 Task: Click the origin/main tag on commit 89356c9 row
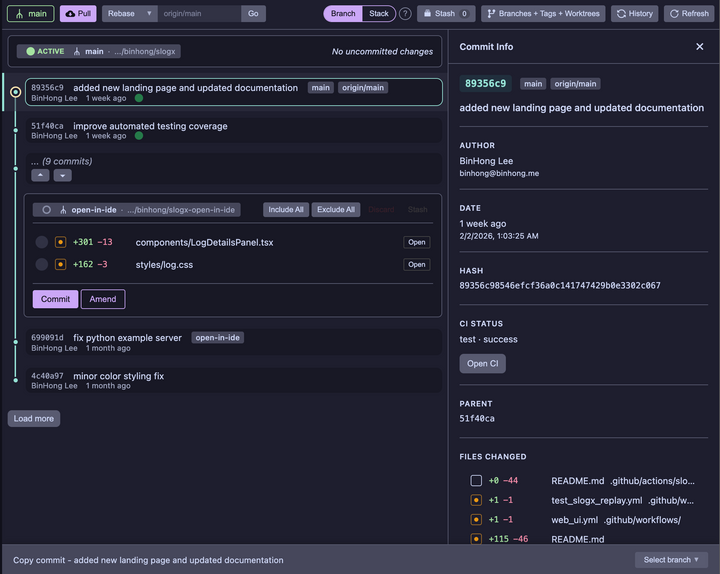point(363,88)
